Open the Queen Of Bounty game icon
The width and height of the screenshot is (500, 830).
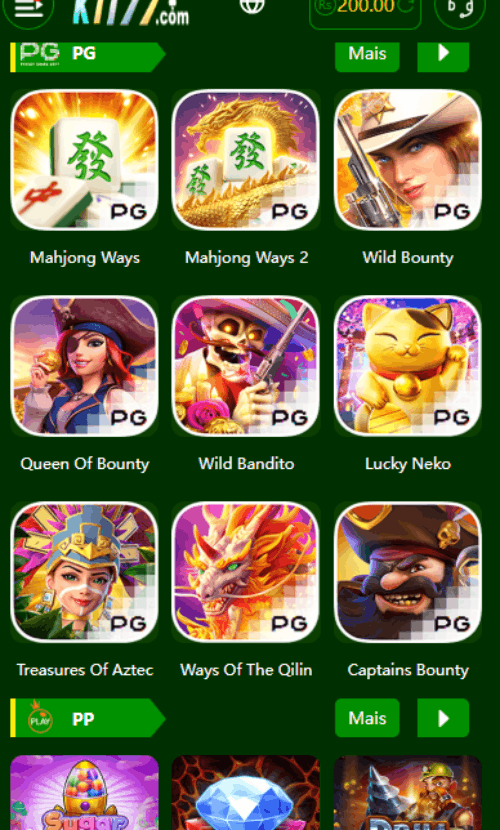pos(85,366)
